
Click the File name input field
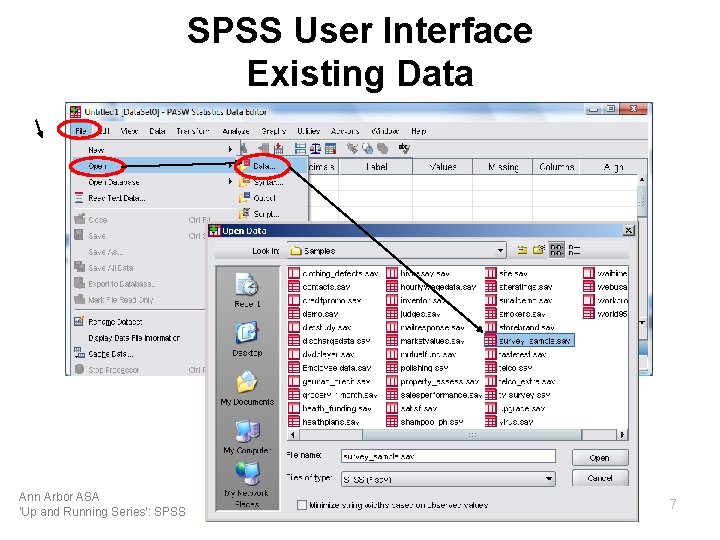pyautogui.click(x=448, y=456)
